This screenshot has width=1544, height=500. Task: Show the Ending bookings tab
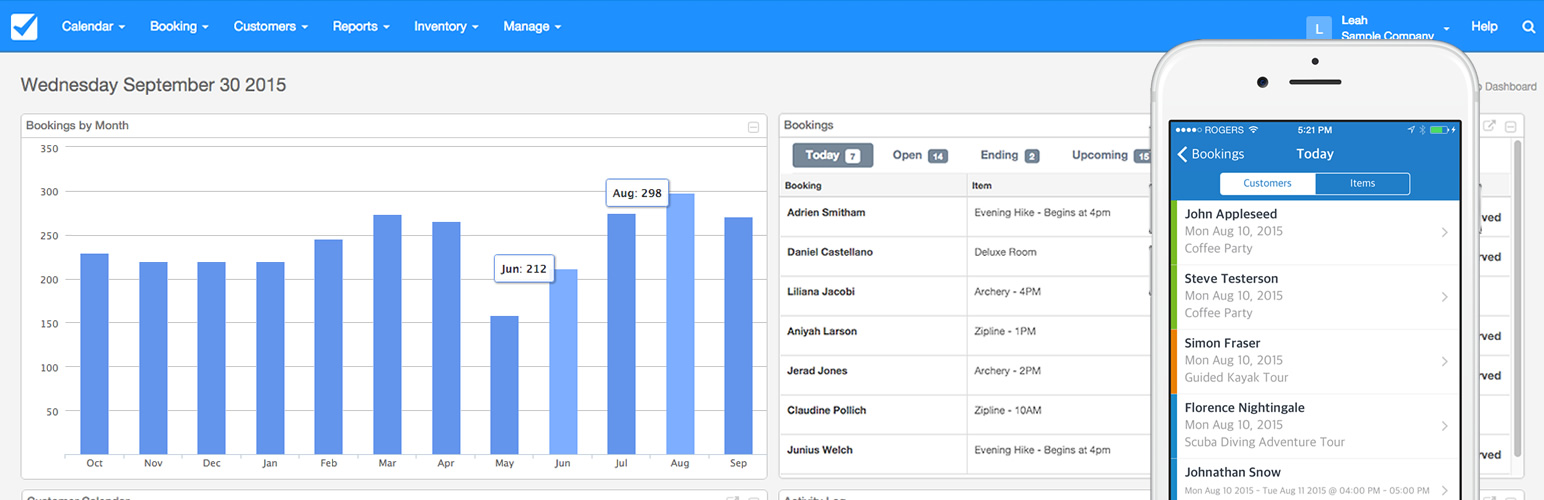1008,156
